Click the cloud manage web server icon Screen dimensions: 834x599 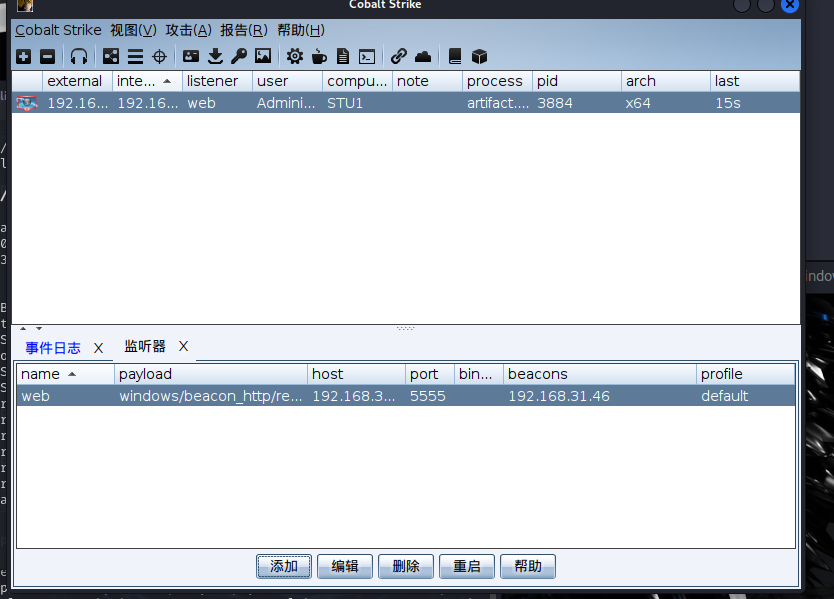pyautogui.click(x=423, y=56)
